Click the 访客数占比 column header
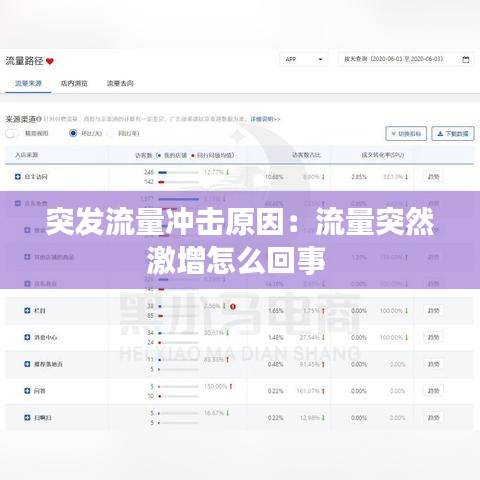 (306, 155)
